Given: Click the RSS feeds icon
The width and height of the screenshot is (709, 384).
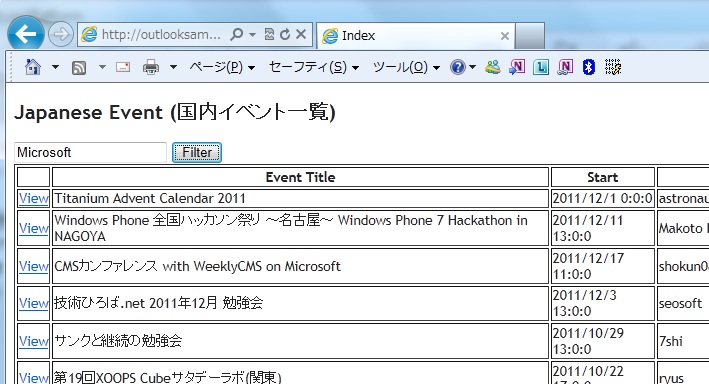Looking at the screenshot, I should click(x=79, y=68).
